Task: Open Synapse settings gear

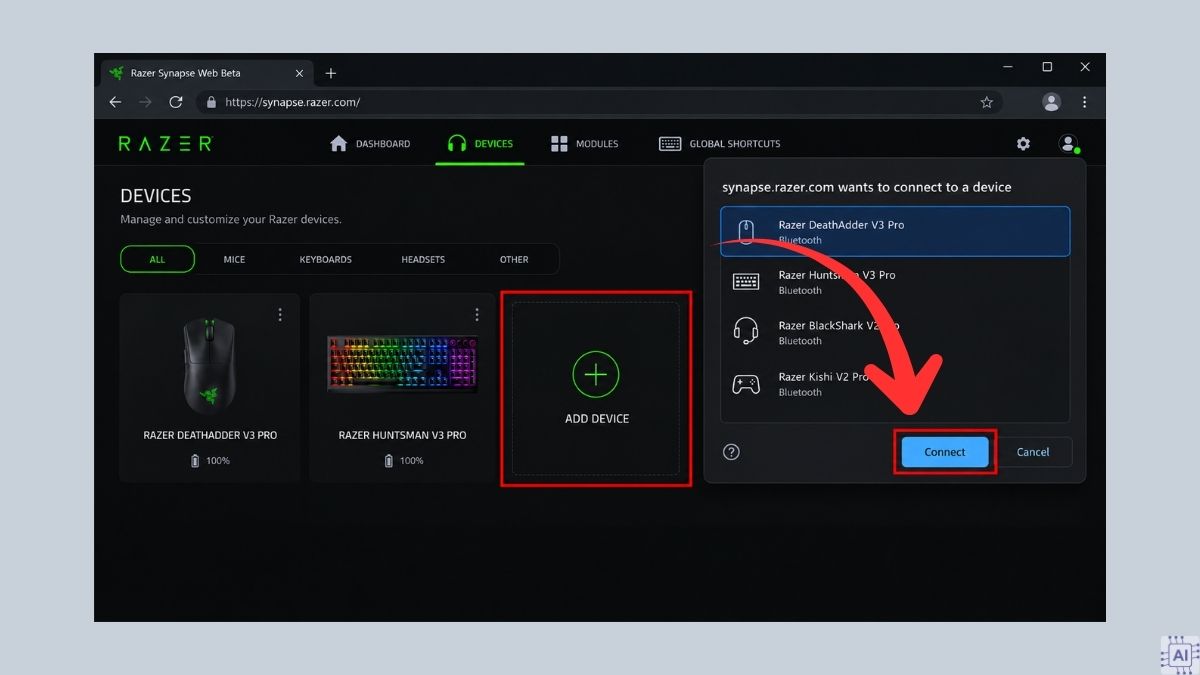Action: pos(1023,144)
